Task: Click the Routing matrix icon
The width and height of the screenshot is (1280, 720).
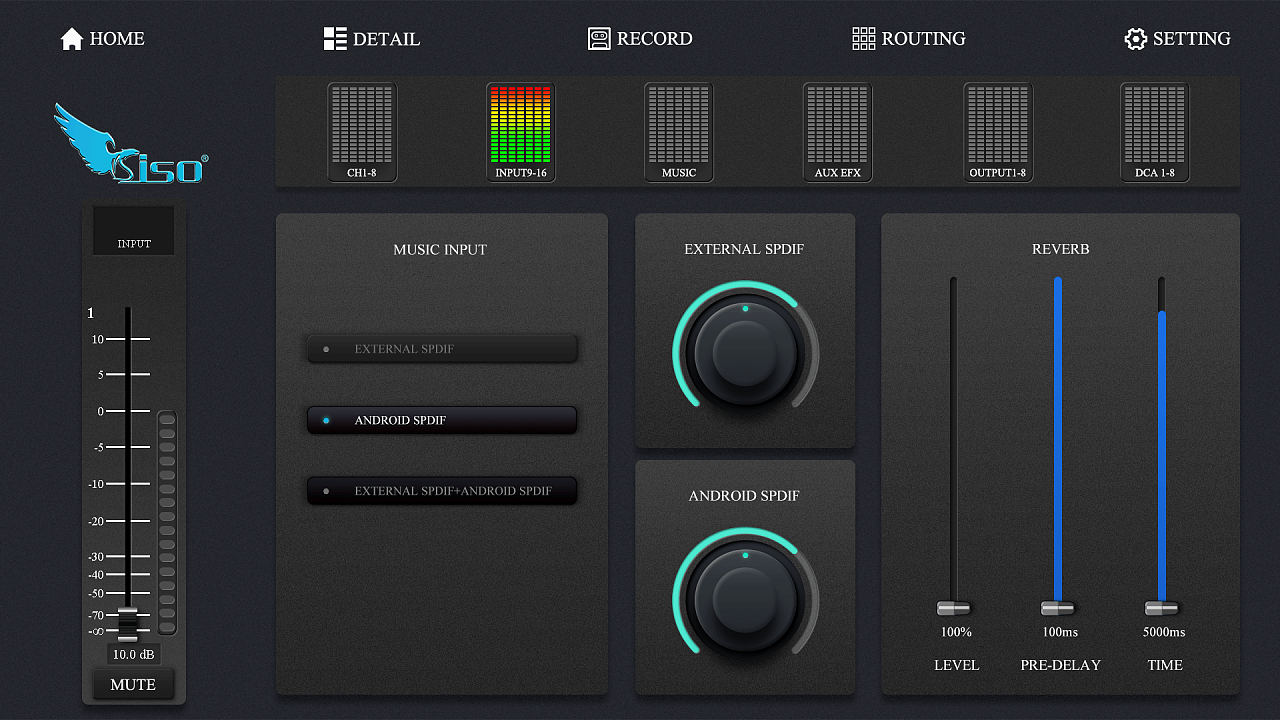Action: pos(863,39)
